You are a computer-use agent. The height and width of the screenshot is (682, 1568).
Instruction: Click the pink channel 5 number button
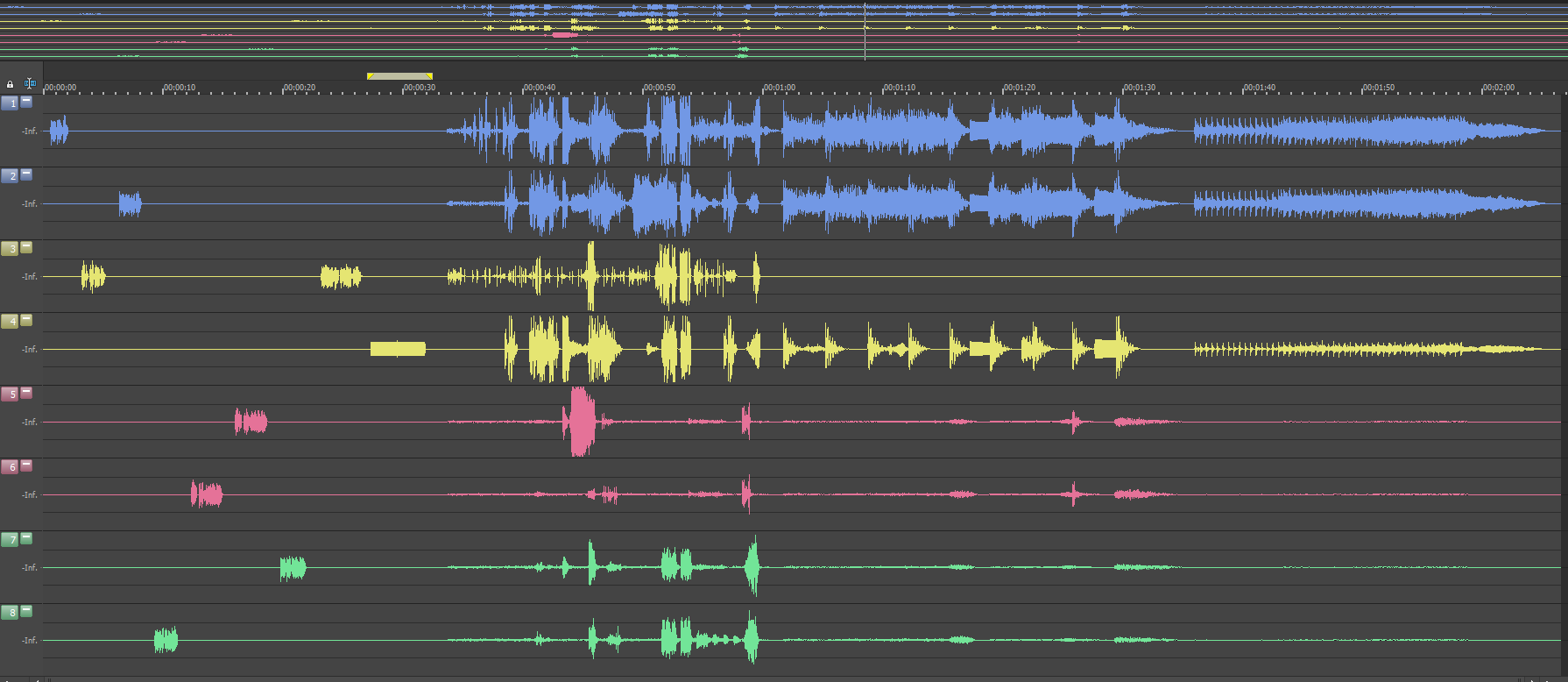10,394
